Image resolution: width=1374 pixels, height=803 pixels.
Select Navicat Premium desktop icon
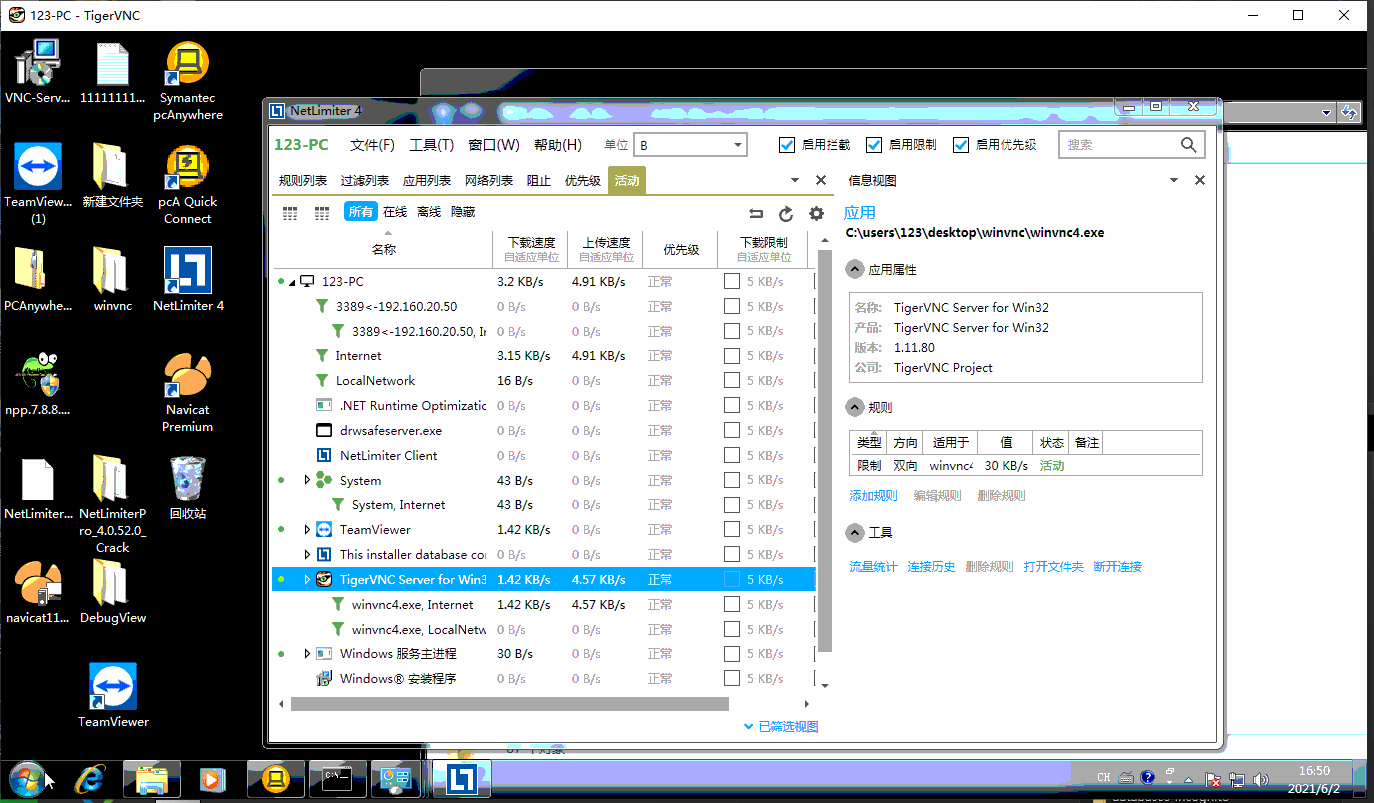pos(187,393)
